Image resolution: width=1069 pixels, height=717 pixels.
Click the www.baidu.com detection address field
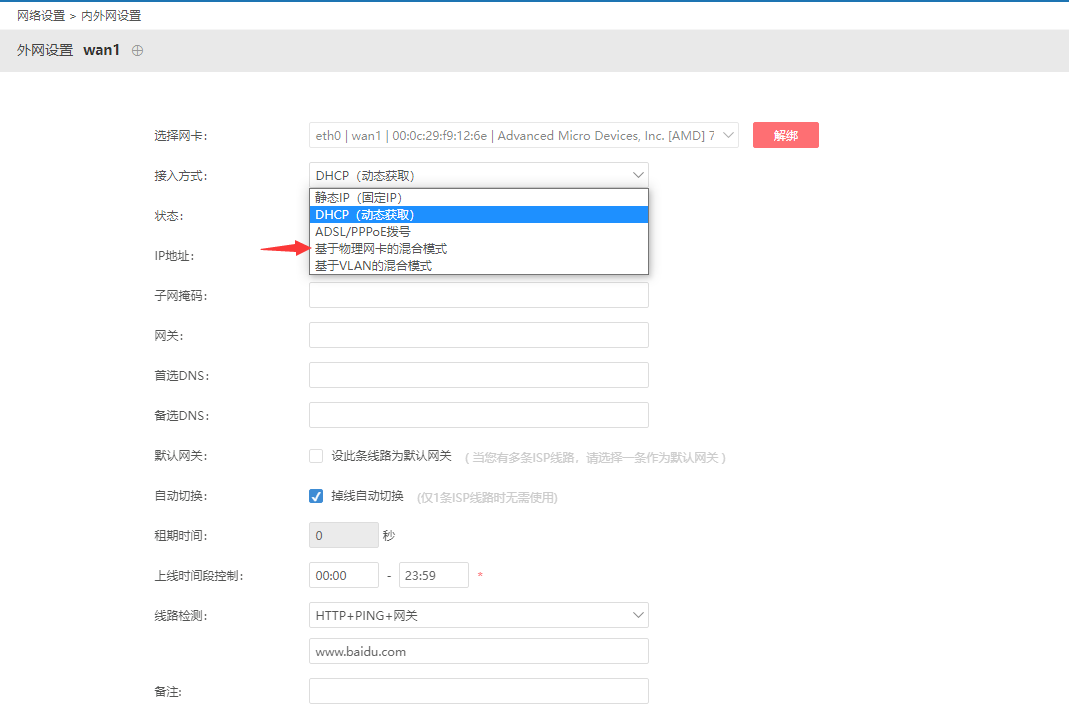[479, 651]
